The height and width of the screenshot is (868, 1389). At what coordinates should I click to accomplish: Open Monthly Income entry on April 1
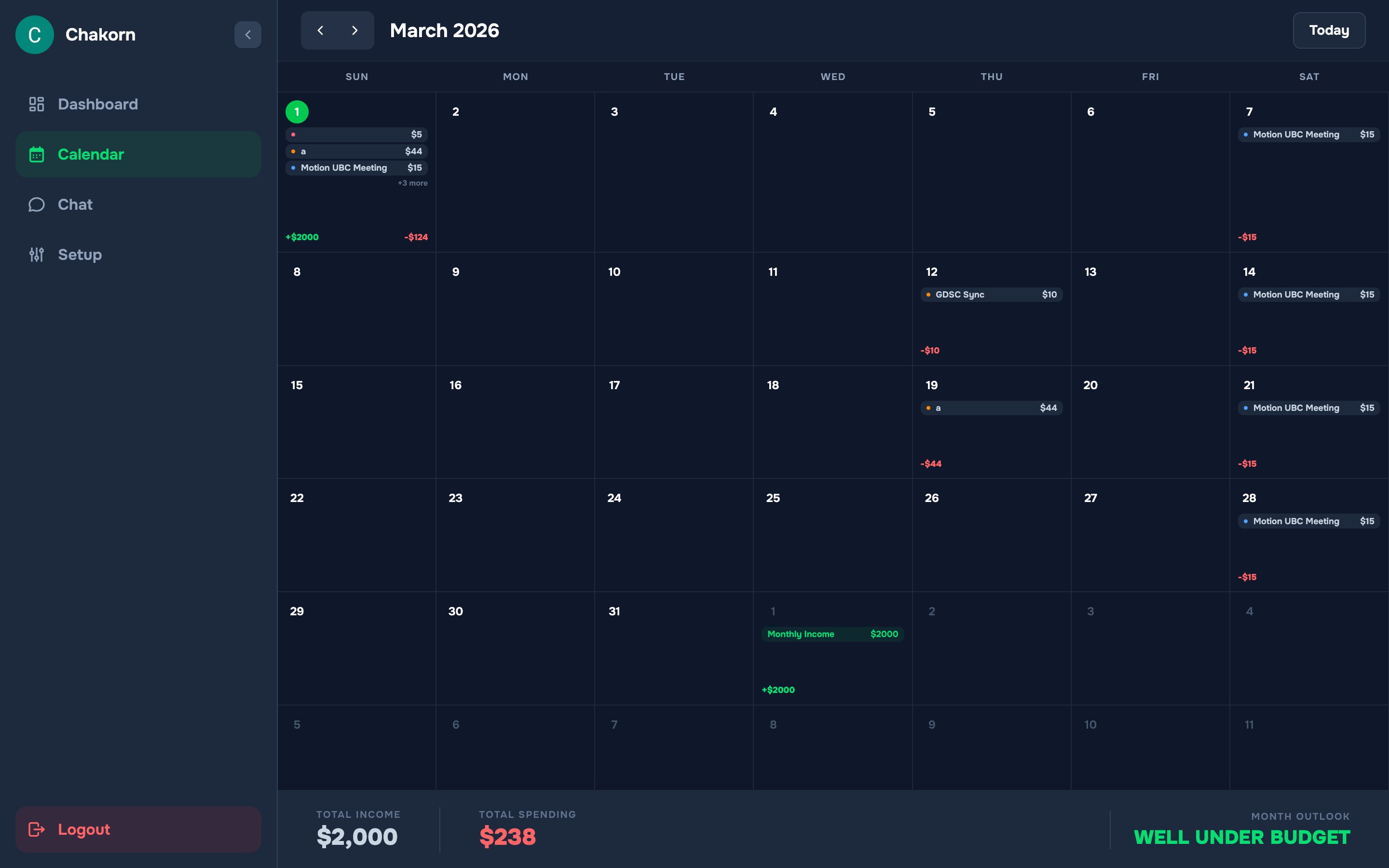click(x=831, y=634)
